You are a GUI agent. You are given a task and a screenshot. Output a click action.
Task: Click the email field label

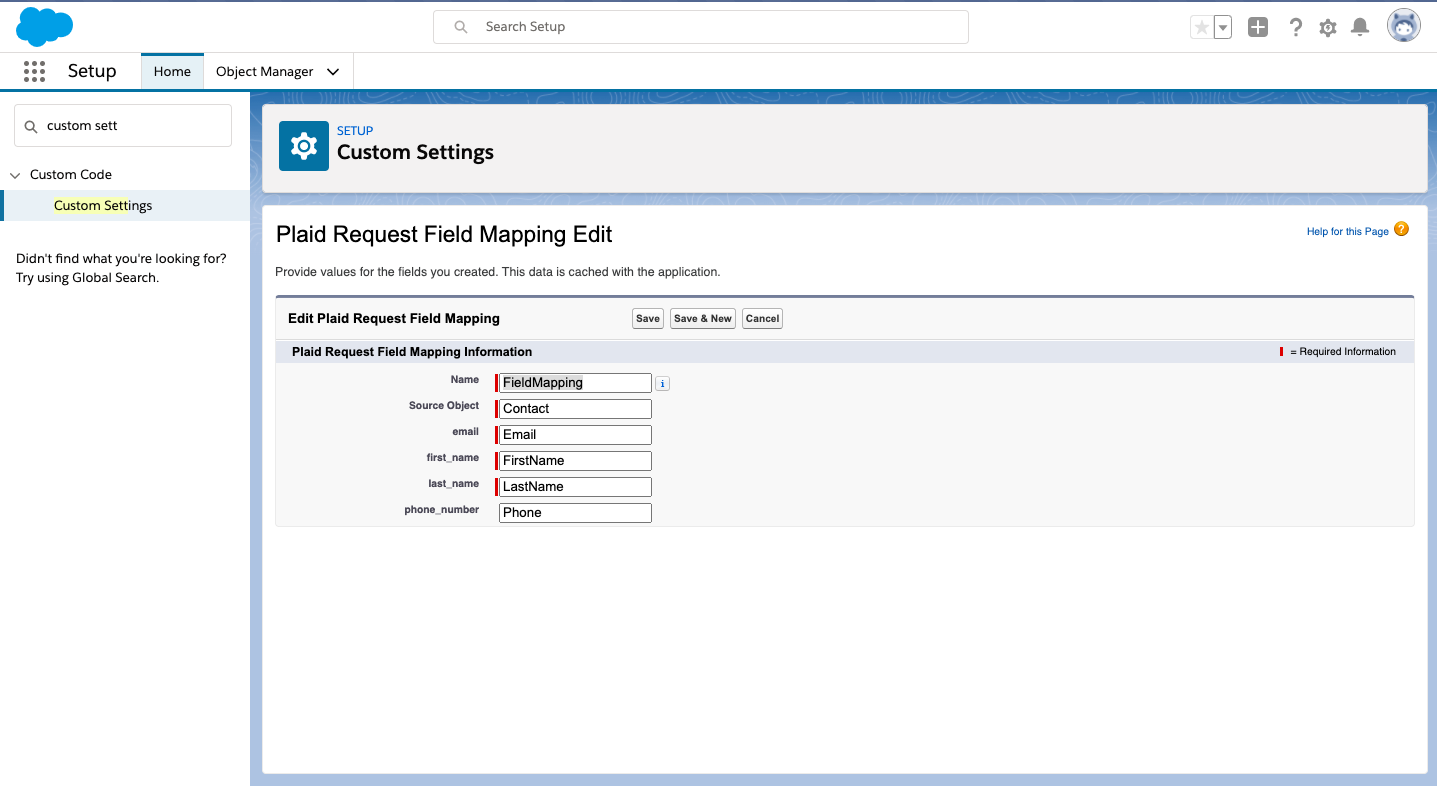(x=466, y=432)
